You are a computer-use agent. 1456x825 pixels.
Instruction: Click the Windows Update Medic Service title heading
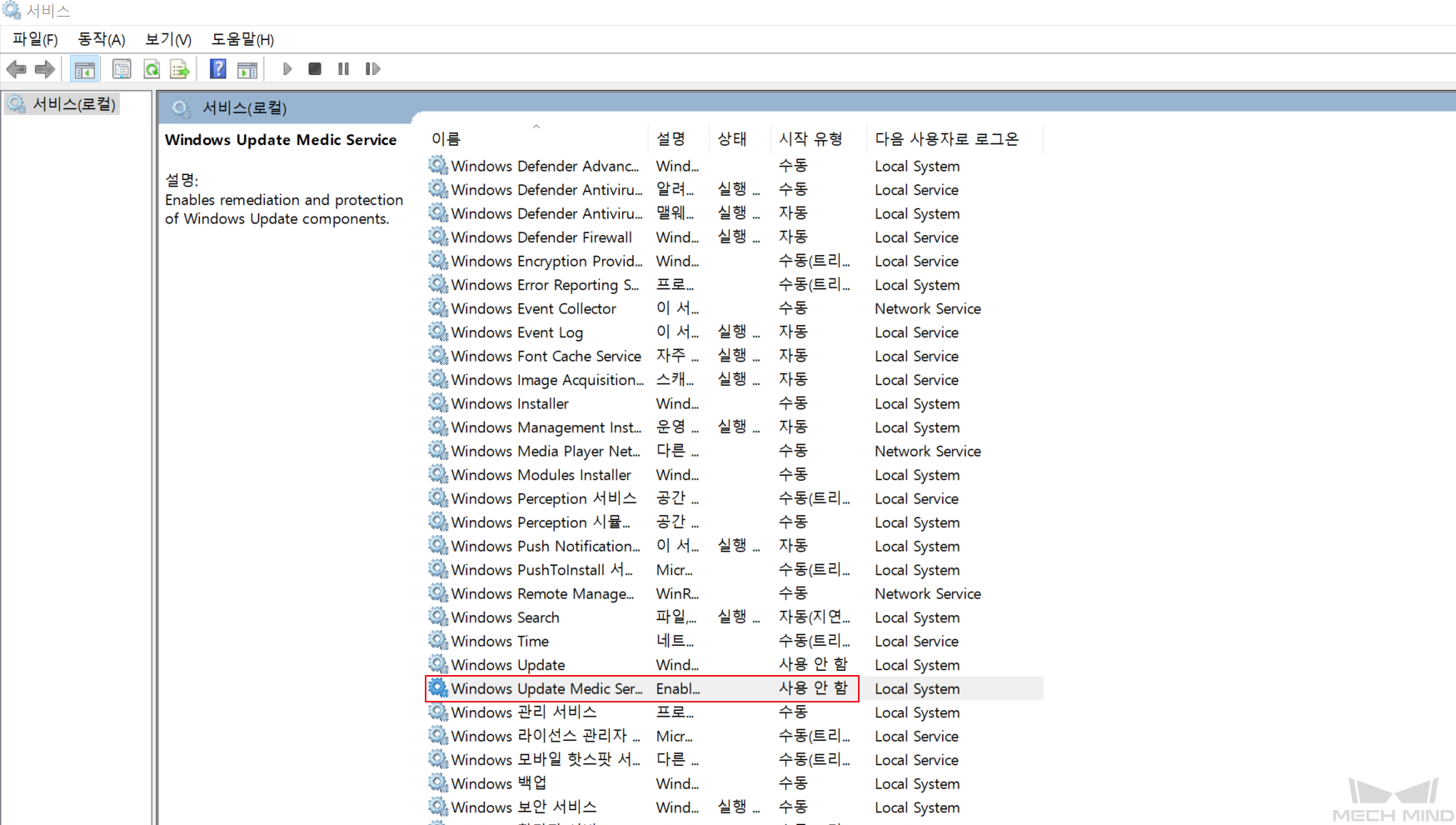tap(281, 140)
